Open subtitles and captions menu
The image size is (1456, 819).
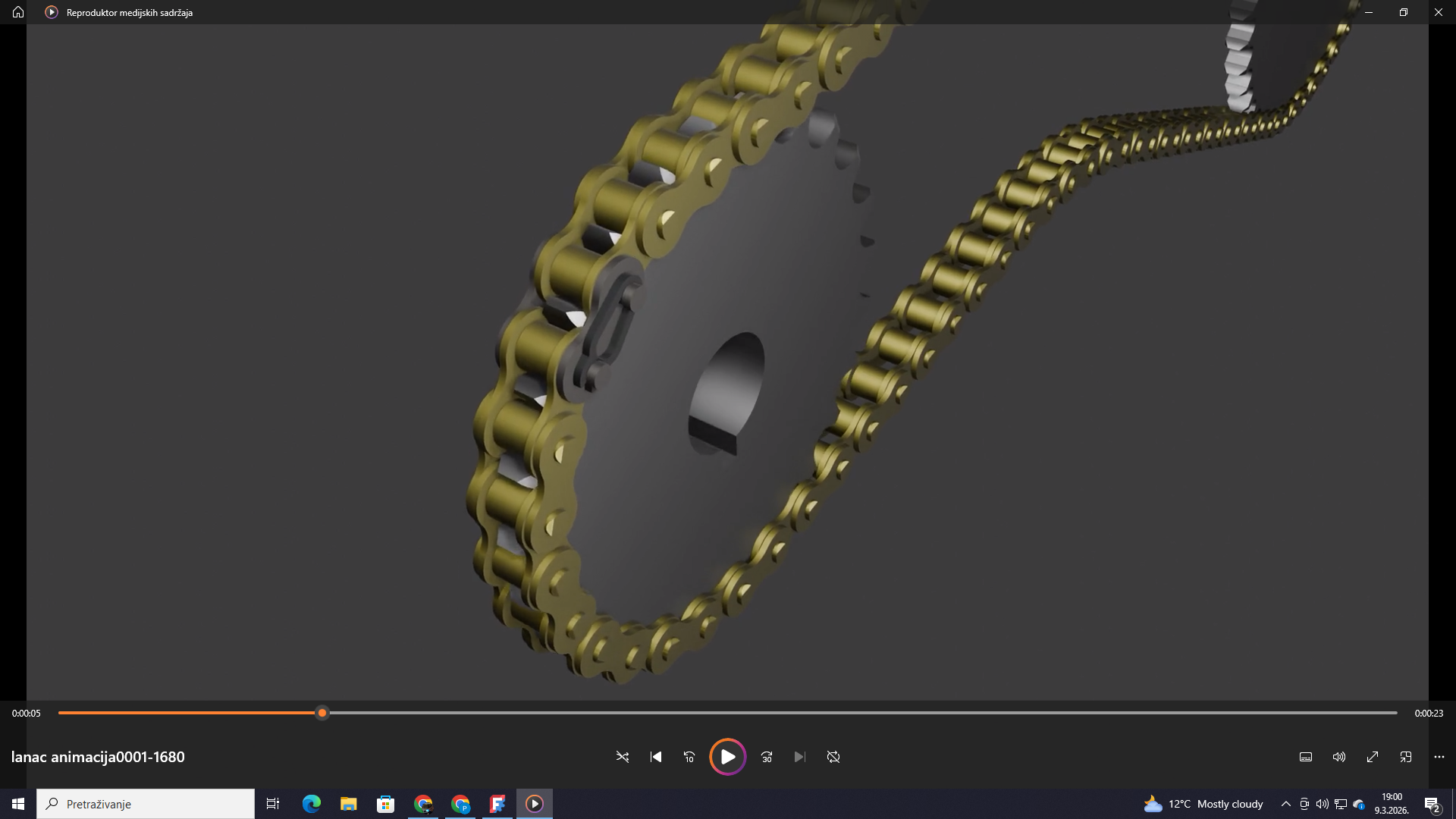tap(1306, 757)
